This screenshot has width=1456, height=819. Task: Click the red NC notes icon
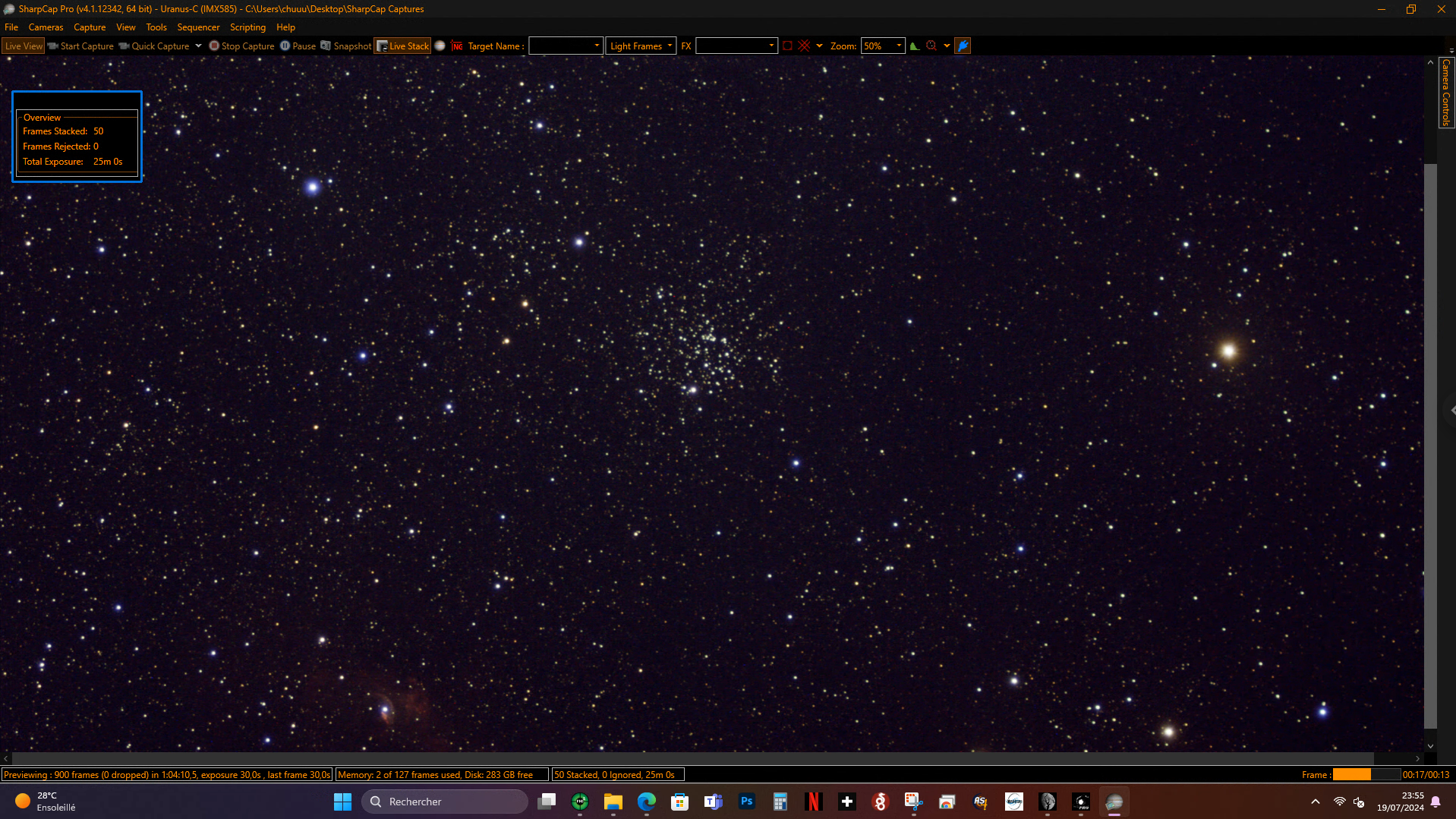coord(457,46)
